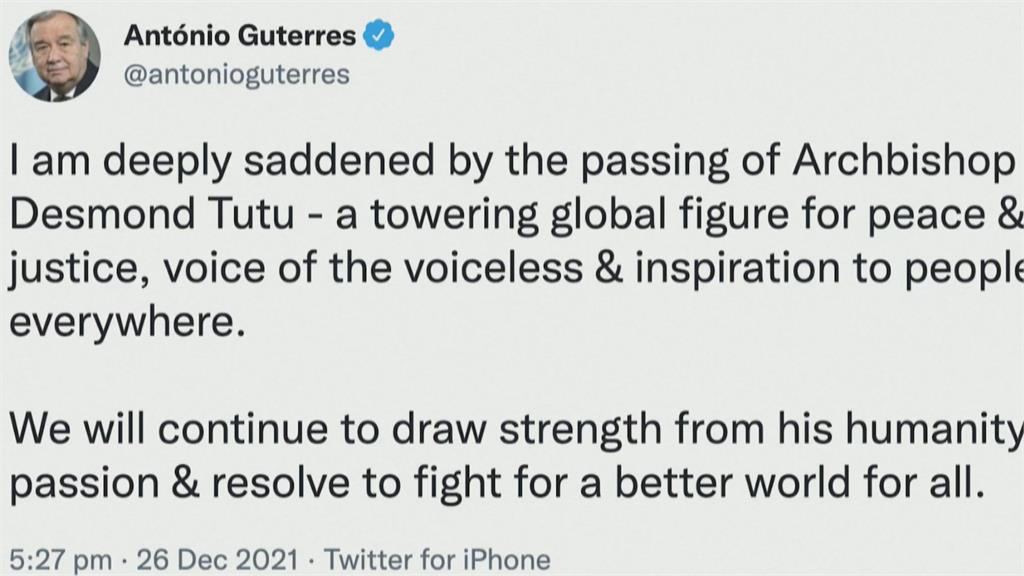1024x576 pixels.
Task: Click the word Archbishop in the tweet
Action: pyautogui.click(x=902, y=162)
